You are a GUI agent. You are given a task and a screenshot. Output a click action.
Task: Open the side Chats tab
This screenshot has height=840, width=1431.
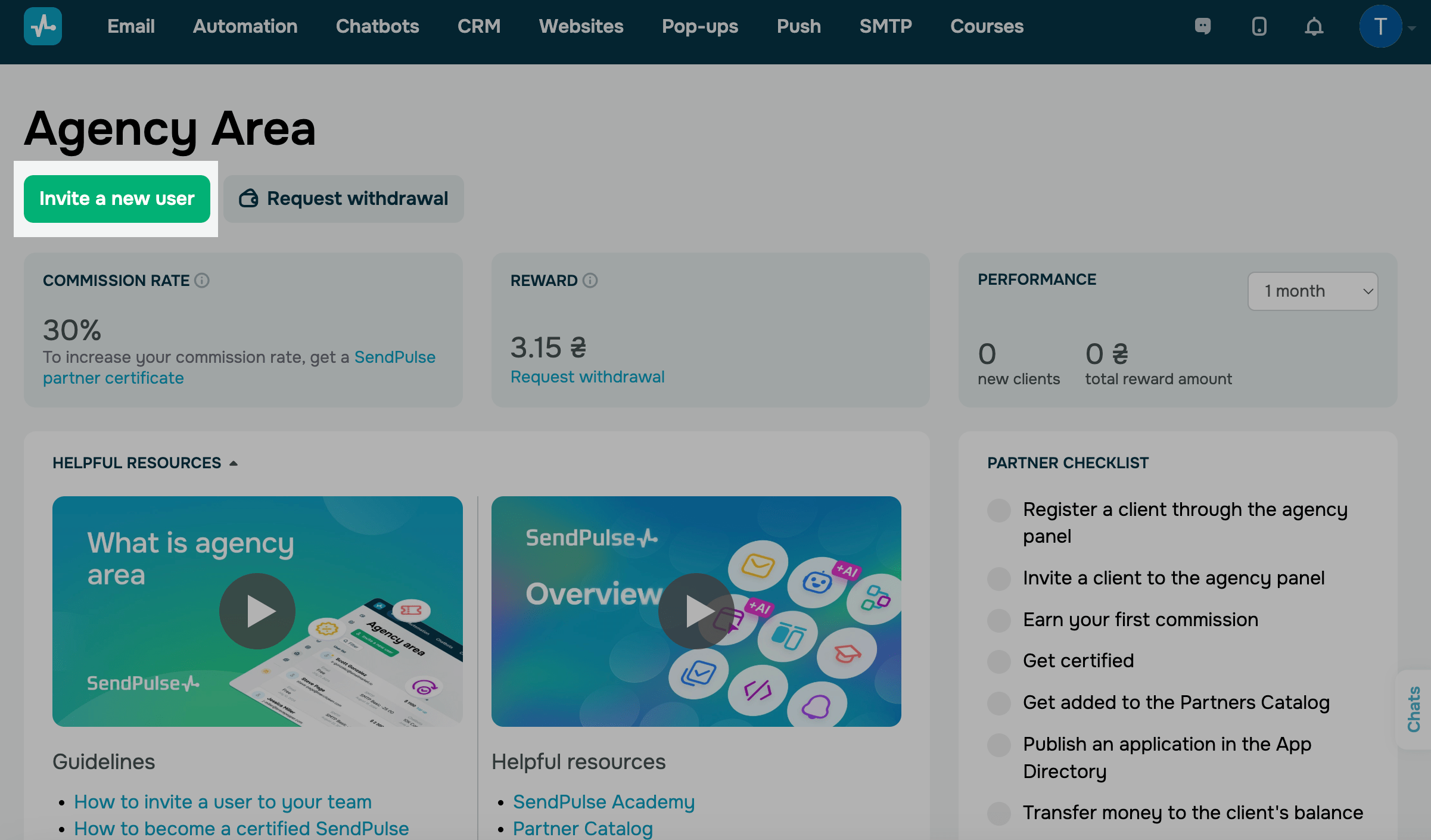click(1414, 709)
